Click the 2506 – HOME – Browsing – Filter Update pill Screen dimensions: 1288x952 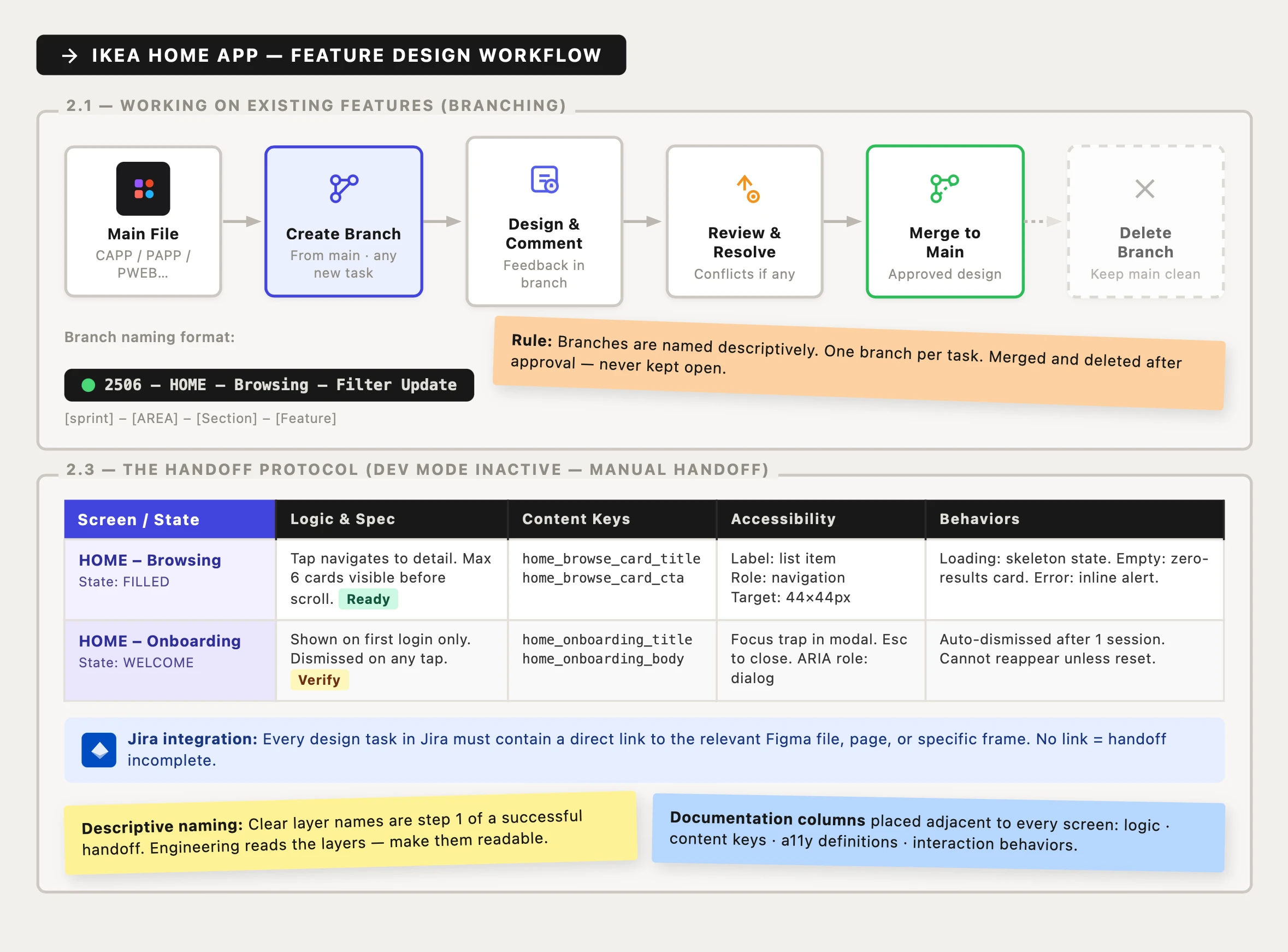(x=269, y=385)
